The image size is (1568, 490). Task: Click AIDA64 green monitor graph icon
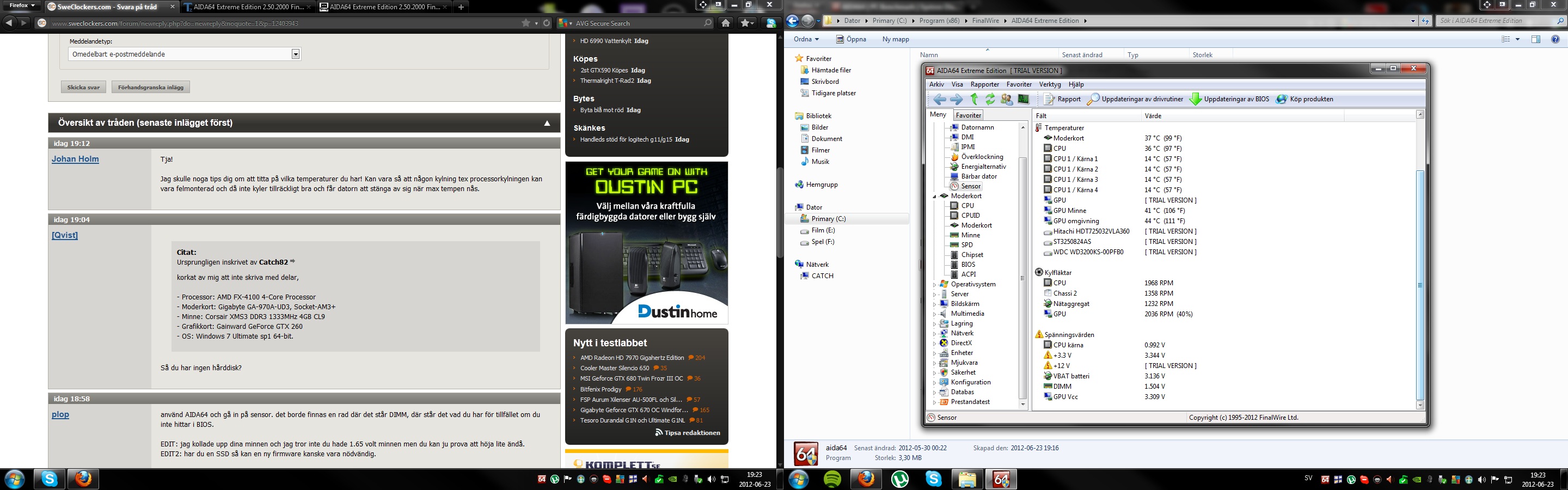(x=1023, y=99)
